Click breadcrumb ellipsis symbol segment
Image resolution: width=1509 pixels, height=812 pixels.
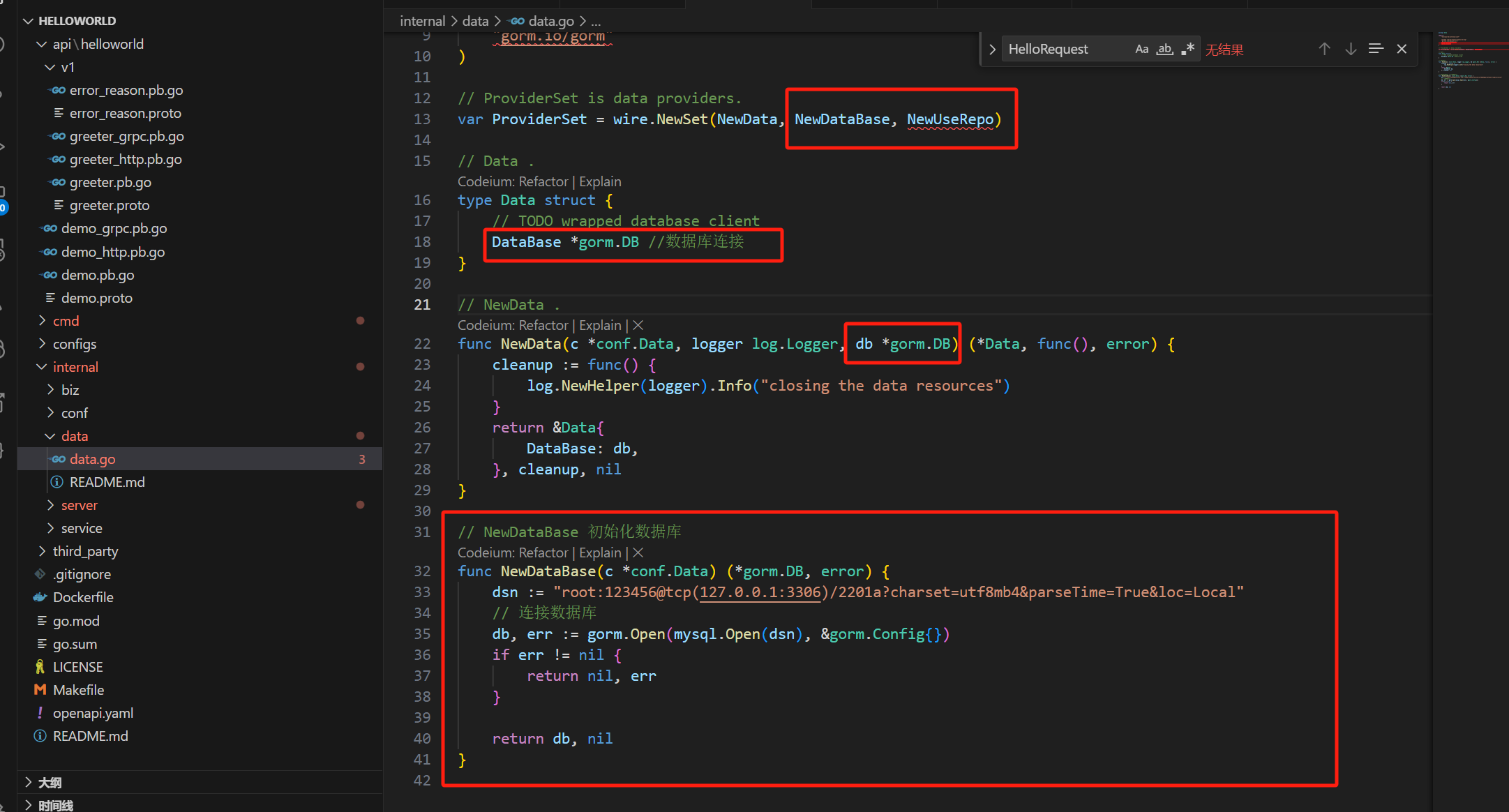[x=596, y=21]
